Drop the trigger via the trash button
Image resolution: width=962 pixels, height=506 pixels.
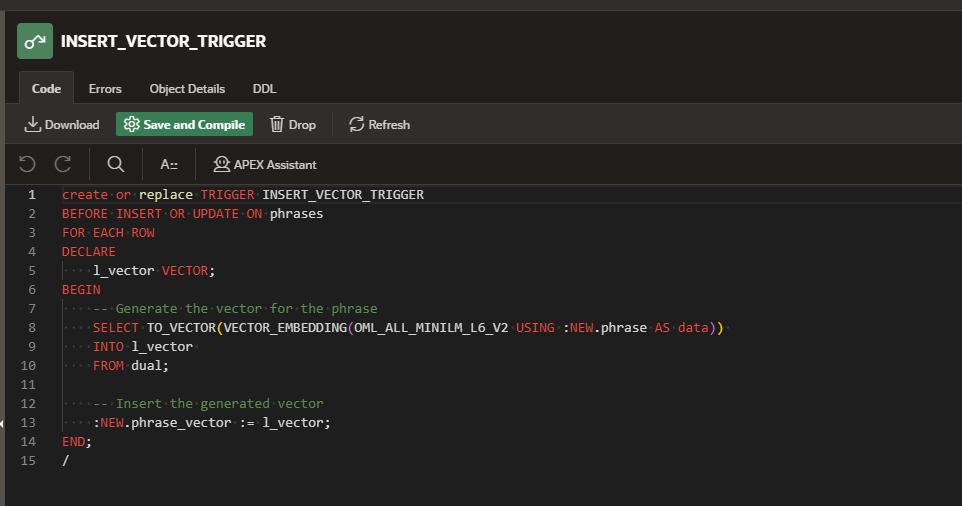293,124
